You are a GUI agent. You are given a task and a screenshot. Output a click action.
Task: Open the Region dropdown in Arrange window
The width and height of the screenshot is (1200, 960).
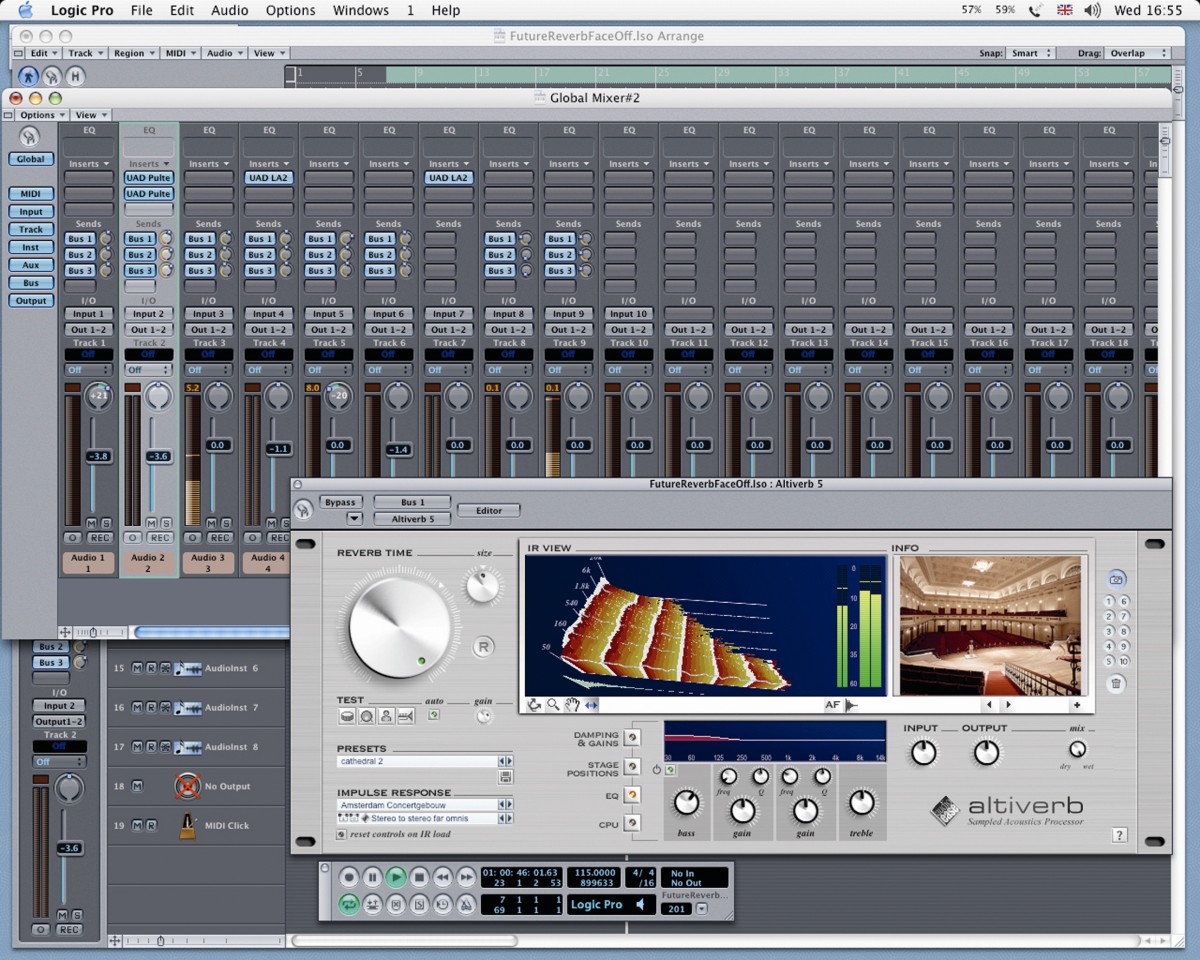point(133,53)
